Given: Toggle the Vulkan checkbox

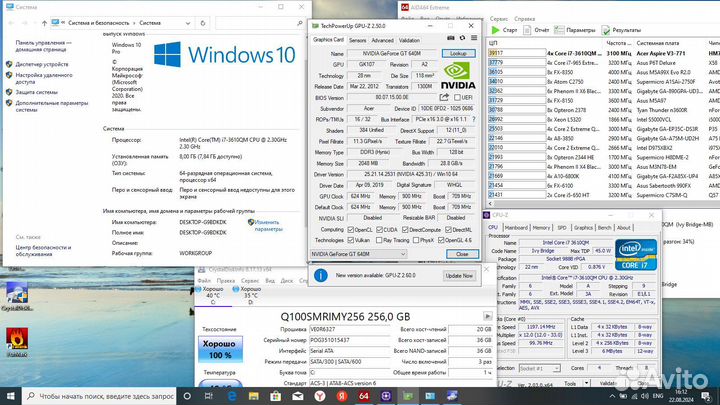Looking at the screenshot, I should click(x=351, y=240).
